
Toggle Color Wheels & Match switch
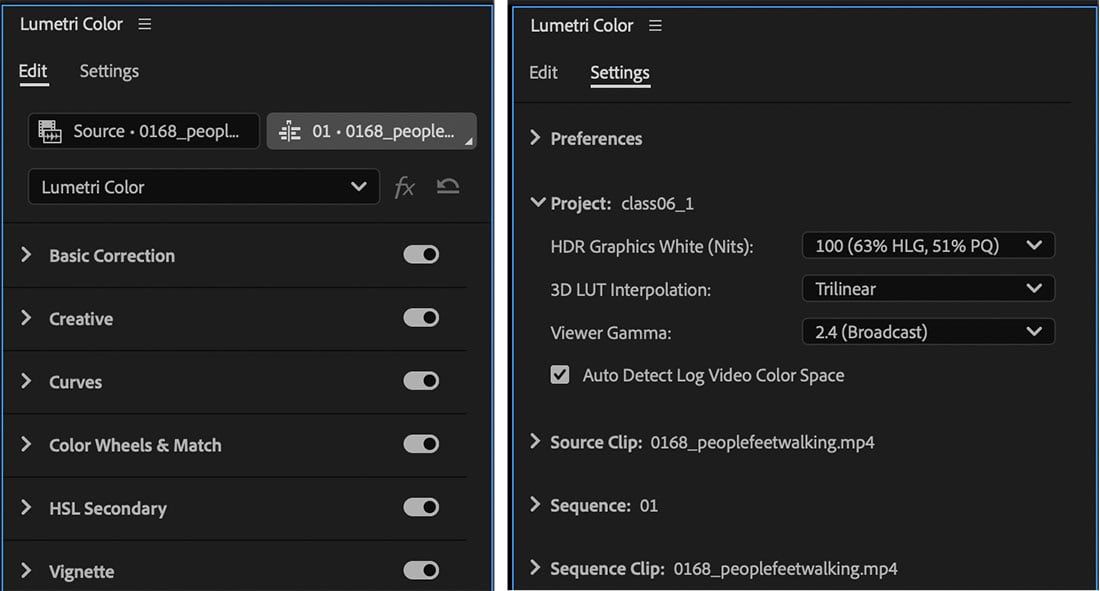(421, 444)
